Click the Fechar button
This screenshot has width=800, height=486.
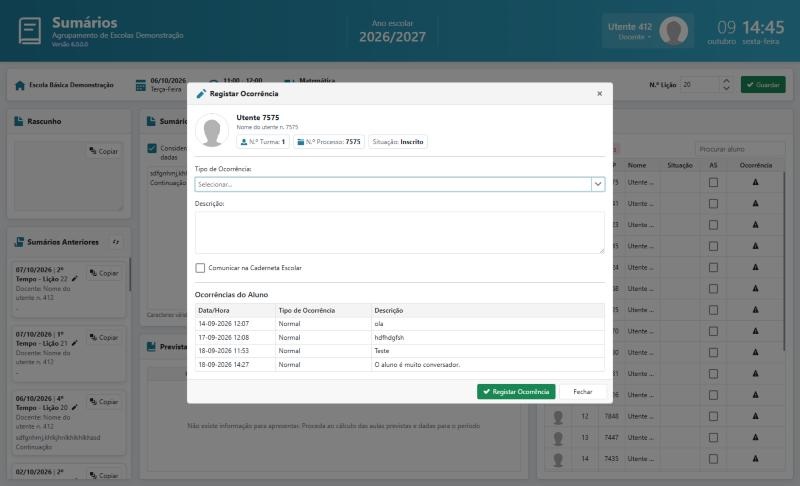point(583,392)
